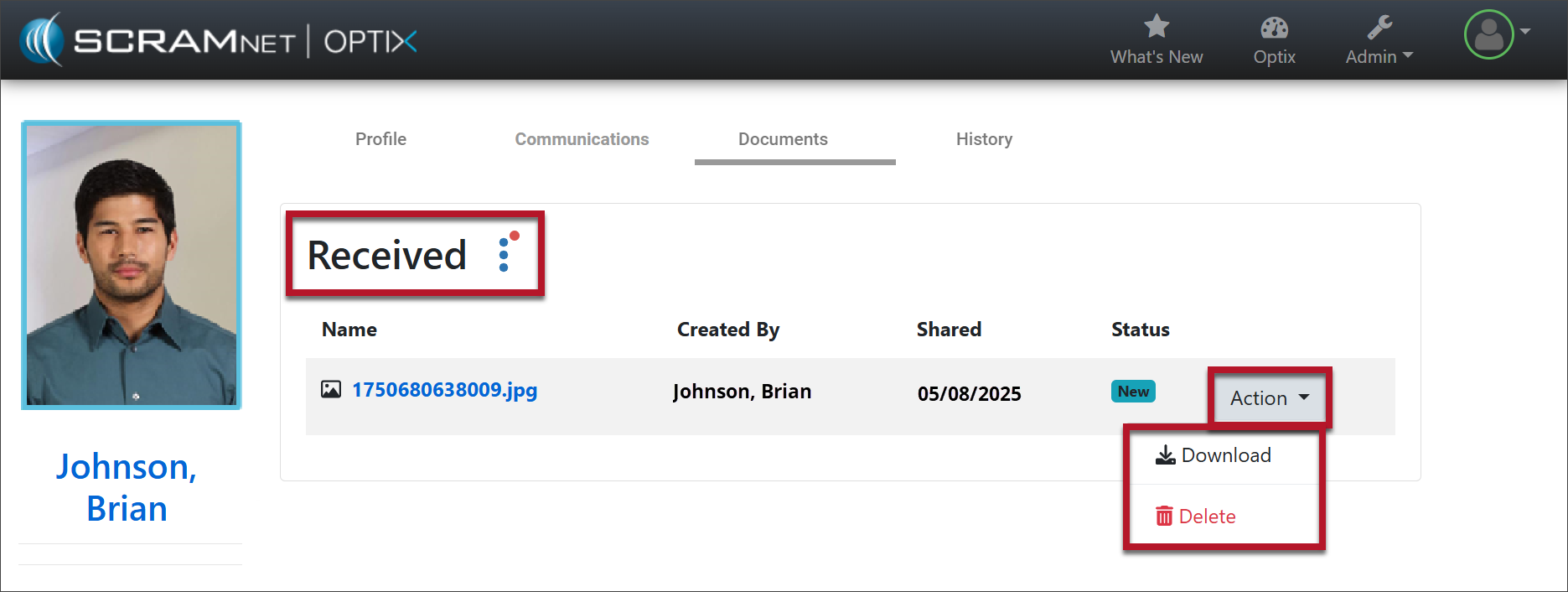Screen dimensions: 1568x592
Task: Click Brian Johnson's profile photo
Action: click(132, 265)
